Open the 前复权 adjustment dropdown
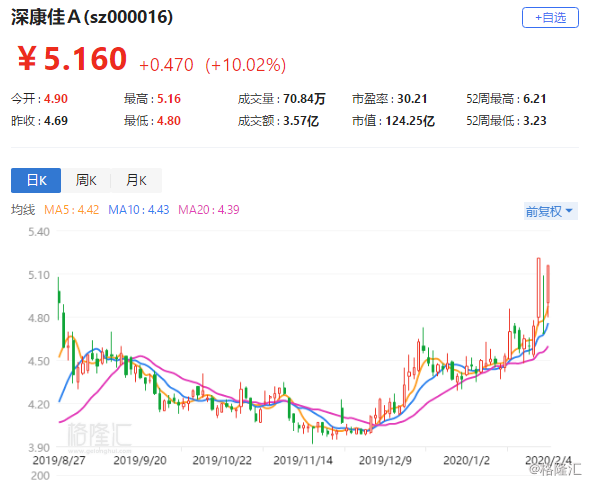The width and height of the screenshot is (589, 483). (550, 211)
